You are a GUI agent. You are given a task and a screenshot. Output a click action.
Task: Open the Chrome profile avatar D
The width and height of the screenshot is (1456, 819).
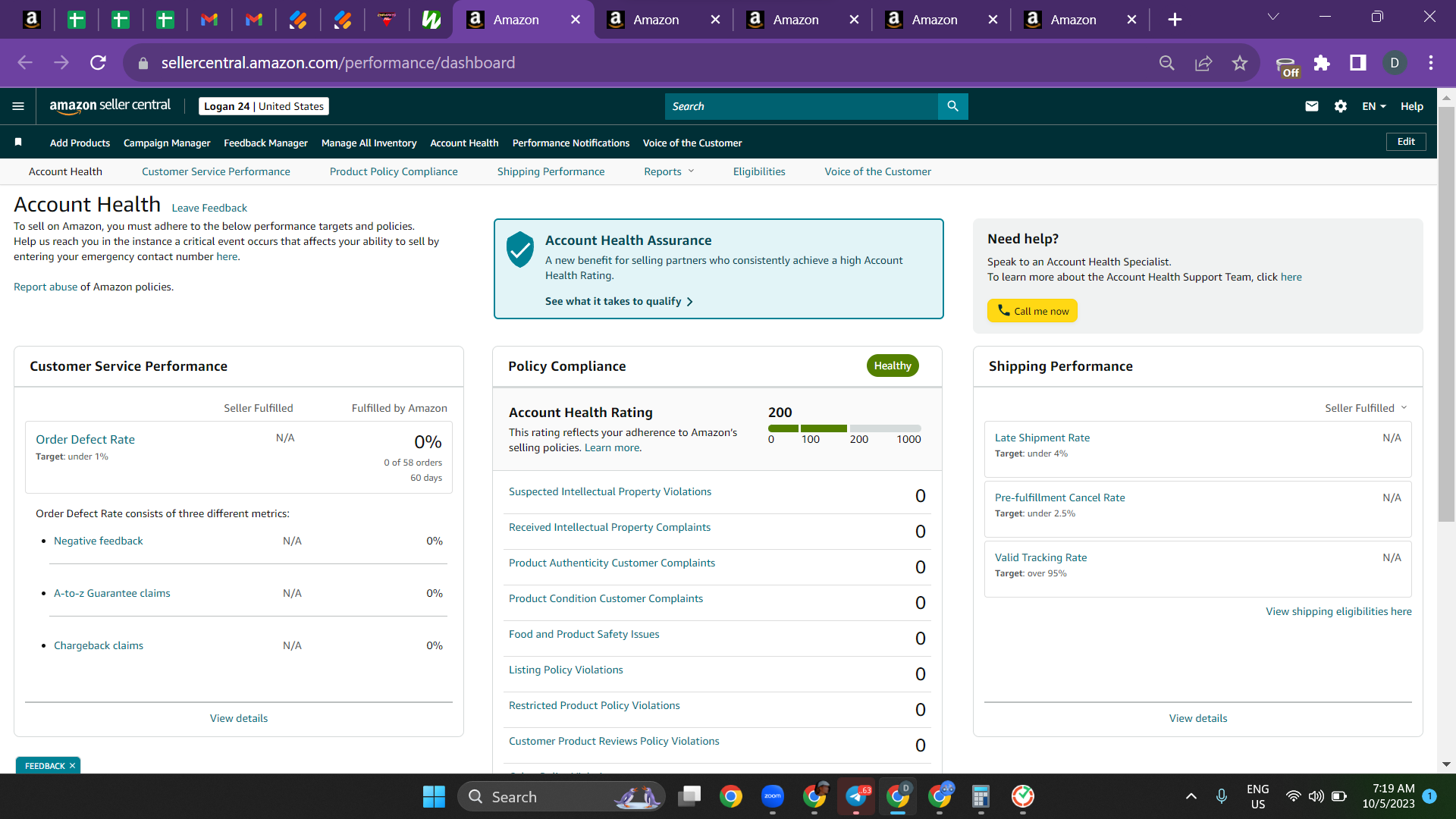click(1395, 63)
